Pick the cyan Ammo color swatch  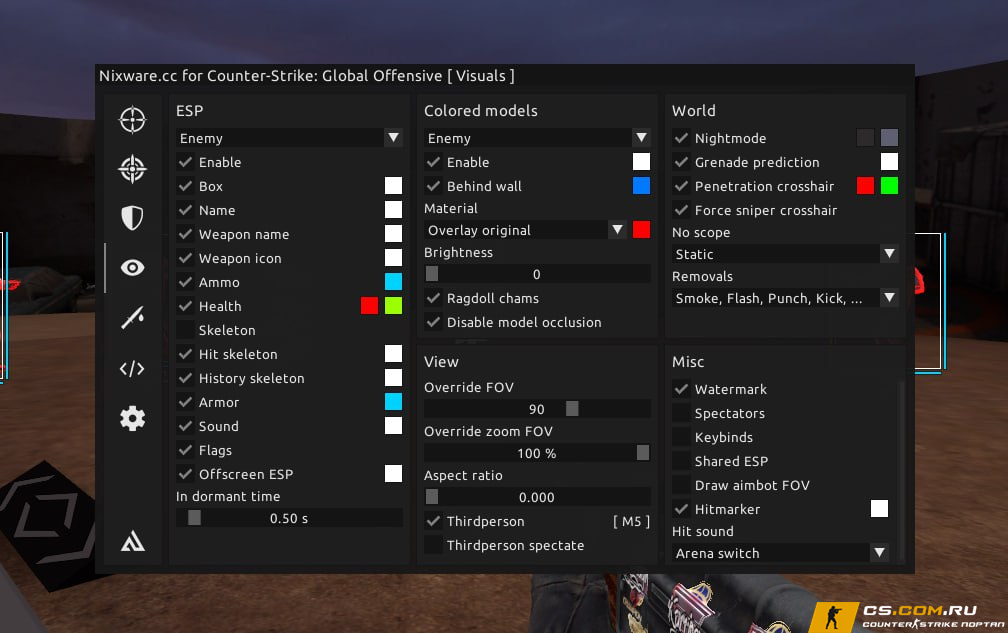pos(393,281)
